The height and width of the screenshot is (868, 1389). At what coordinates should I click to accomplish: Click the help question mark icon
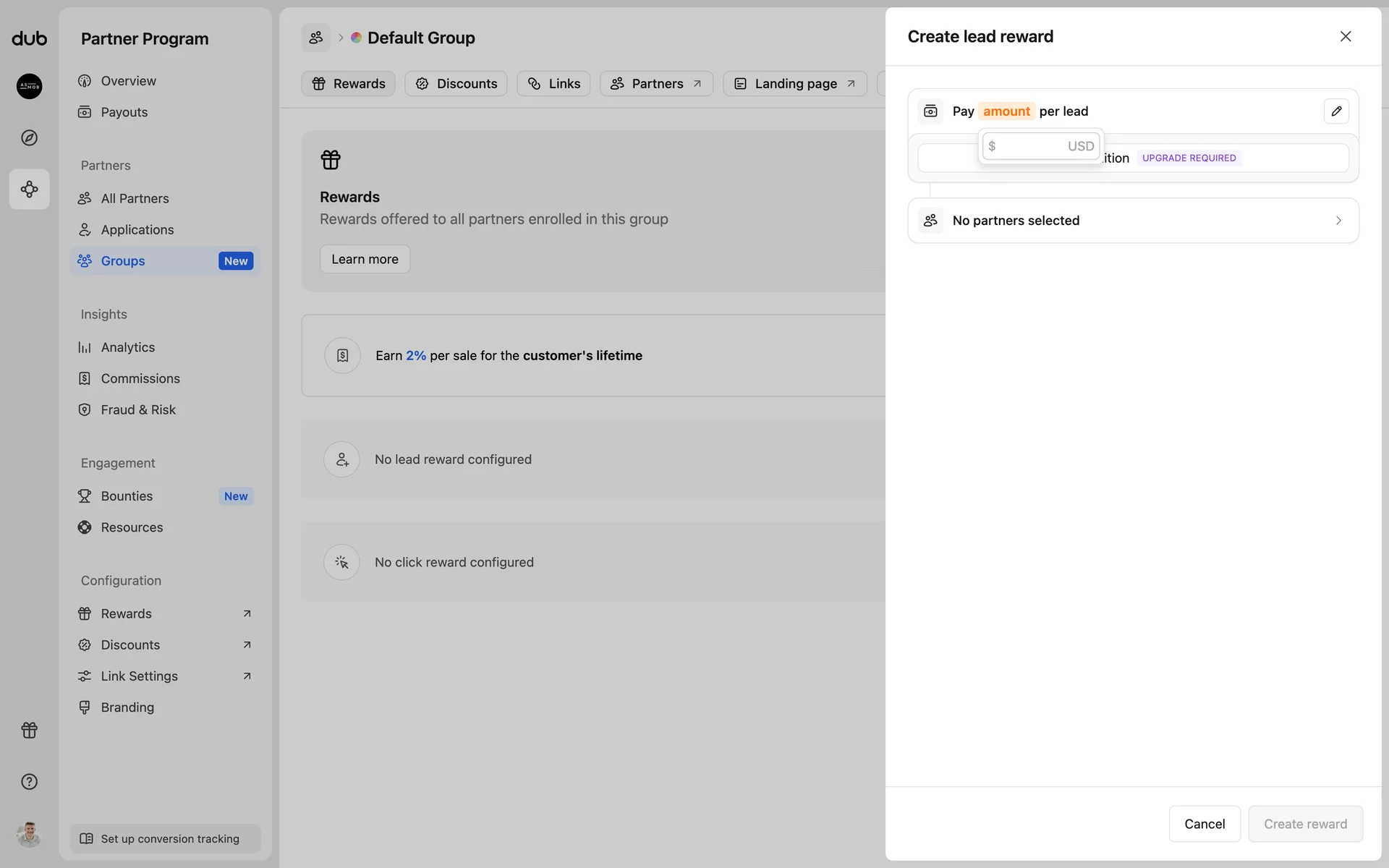pos(29,782)
